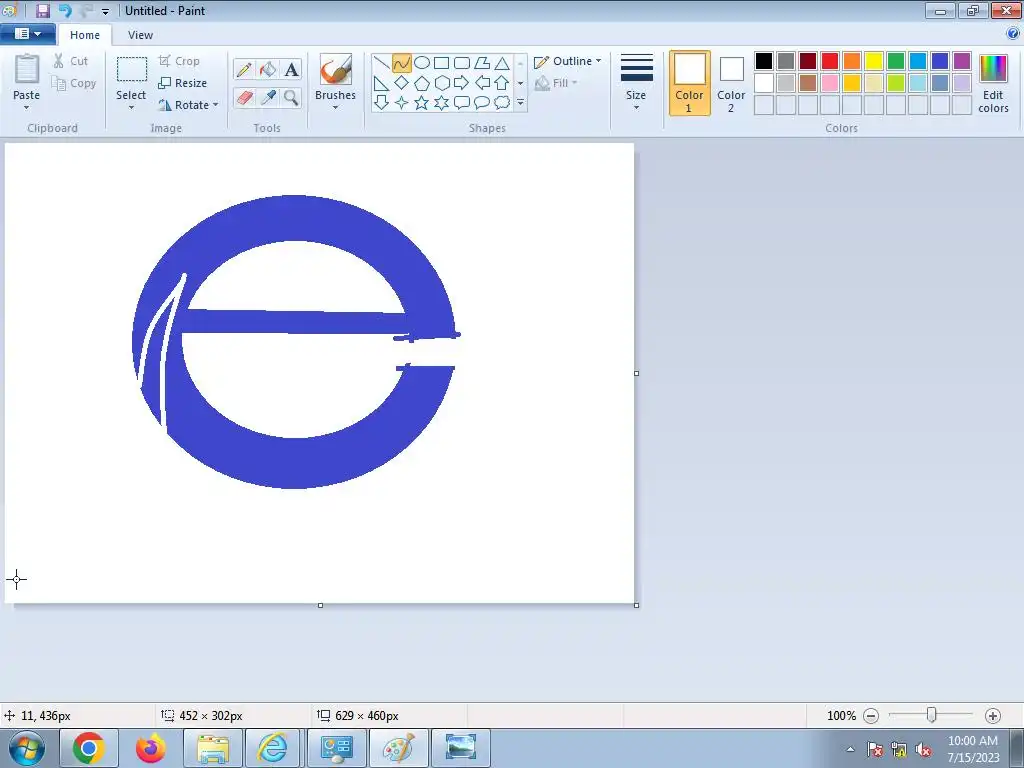The height and width of the screenshot is (768, 1024).
Task: Click the Resize button
Action: click(x=183, y=83)
